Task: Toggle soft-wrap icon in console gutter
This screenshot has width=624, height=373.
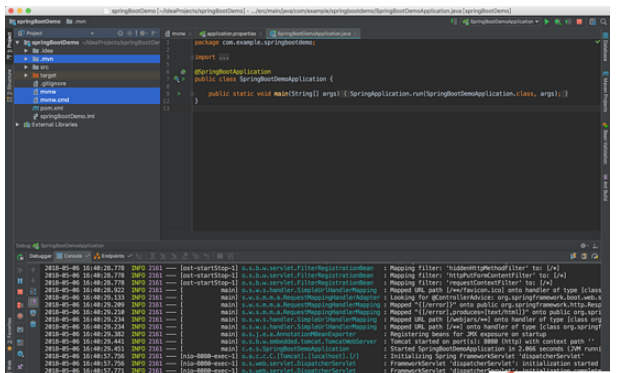Action: click(33, 292)
